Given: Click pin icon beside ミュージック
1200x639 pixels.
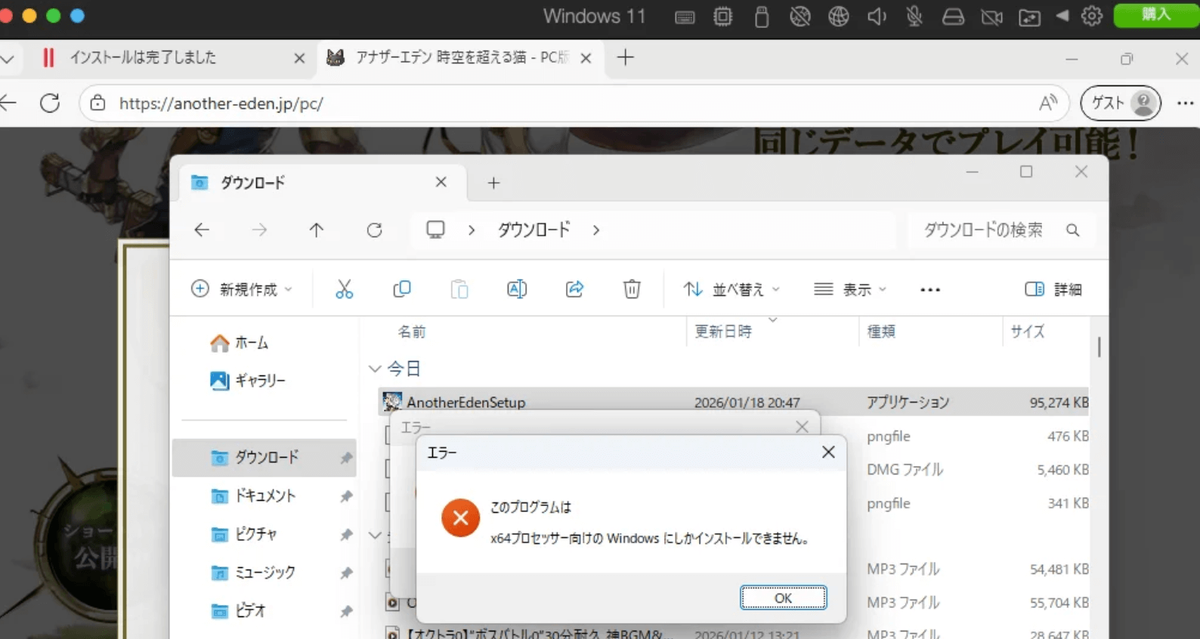Looking at the screenshot, I should pos(346,573).
